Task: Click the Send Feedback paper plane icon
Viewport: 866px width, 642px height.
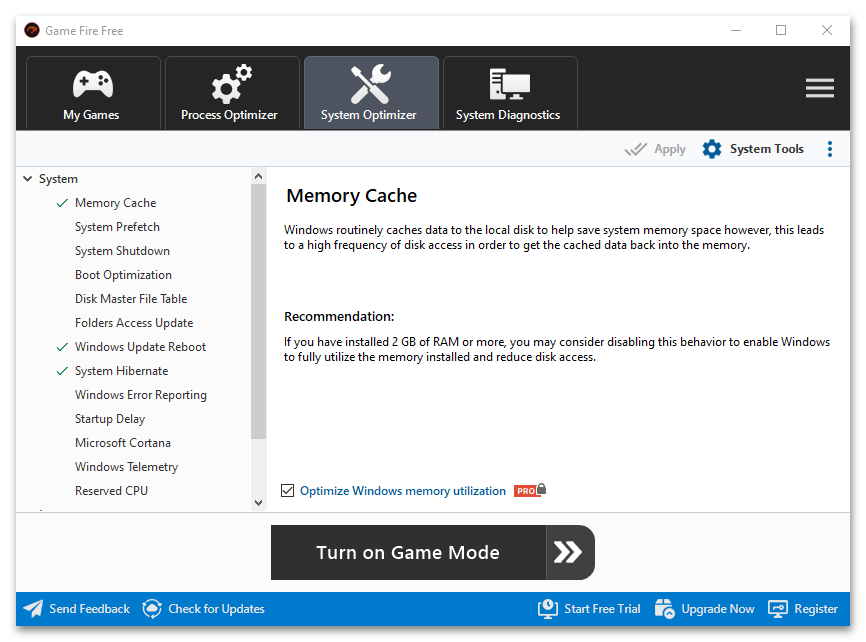Action: point(33,608)
